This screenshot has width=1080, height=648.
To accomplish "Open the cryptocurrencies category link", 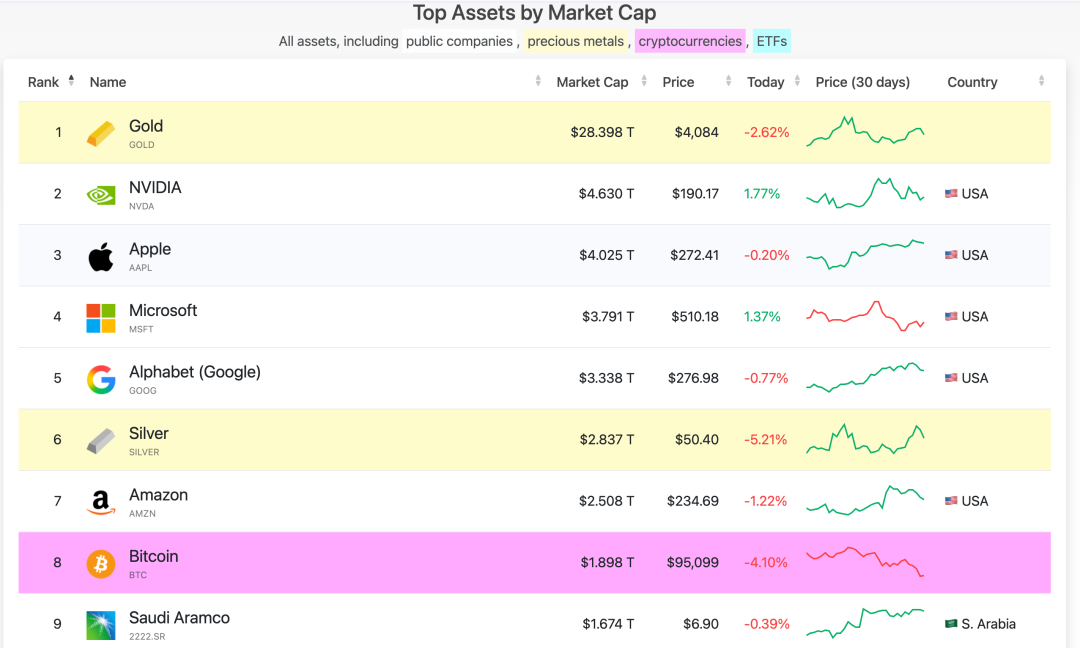I will click(x=689, y=41).
